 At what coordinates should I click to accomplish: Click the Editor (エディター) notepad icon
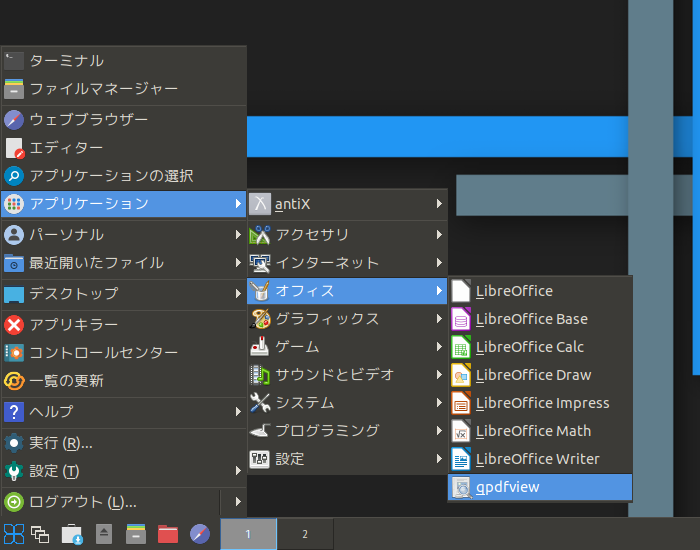tap(14, 148)
